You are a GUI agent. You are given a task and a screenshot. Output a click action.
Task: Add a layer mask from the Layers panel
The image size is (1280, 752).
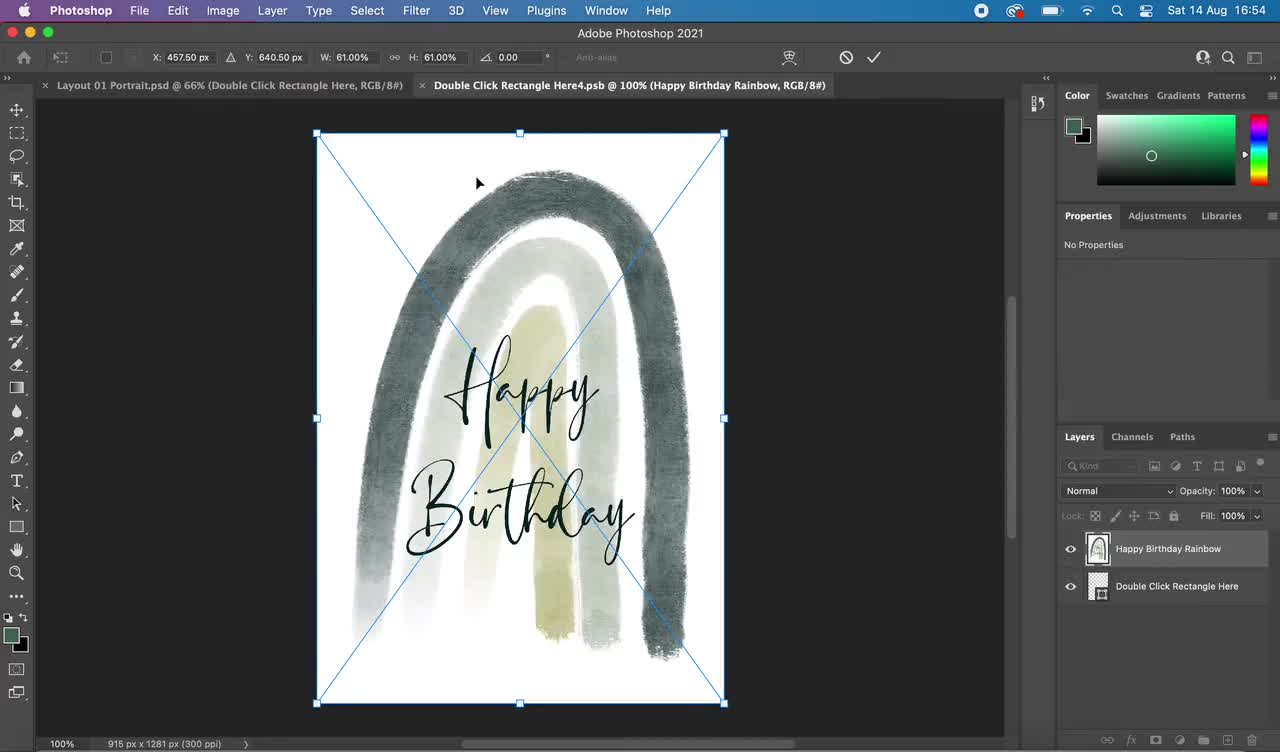click(1156, 740)
